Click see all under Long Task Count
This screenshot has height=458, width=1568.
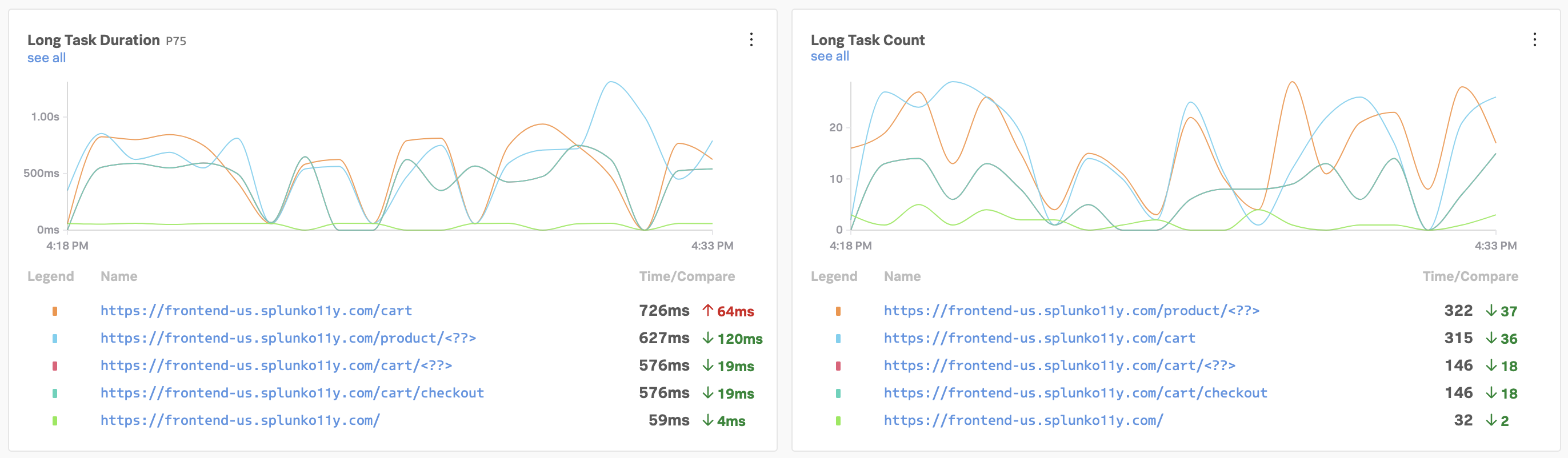click(829, 56)
